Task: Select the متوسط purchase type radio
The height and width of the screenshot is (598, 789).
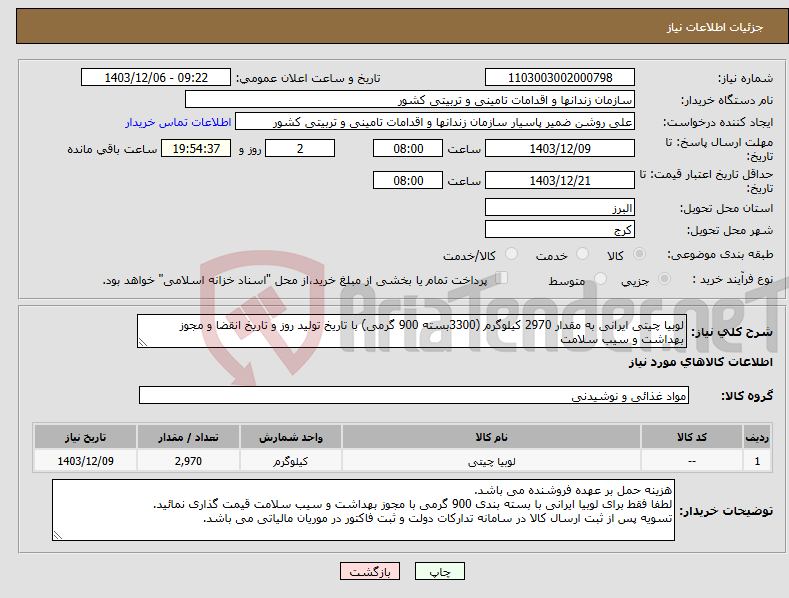Action: 600,278
